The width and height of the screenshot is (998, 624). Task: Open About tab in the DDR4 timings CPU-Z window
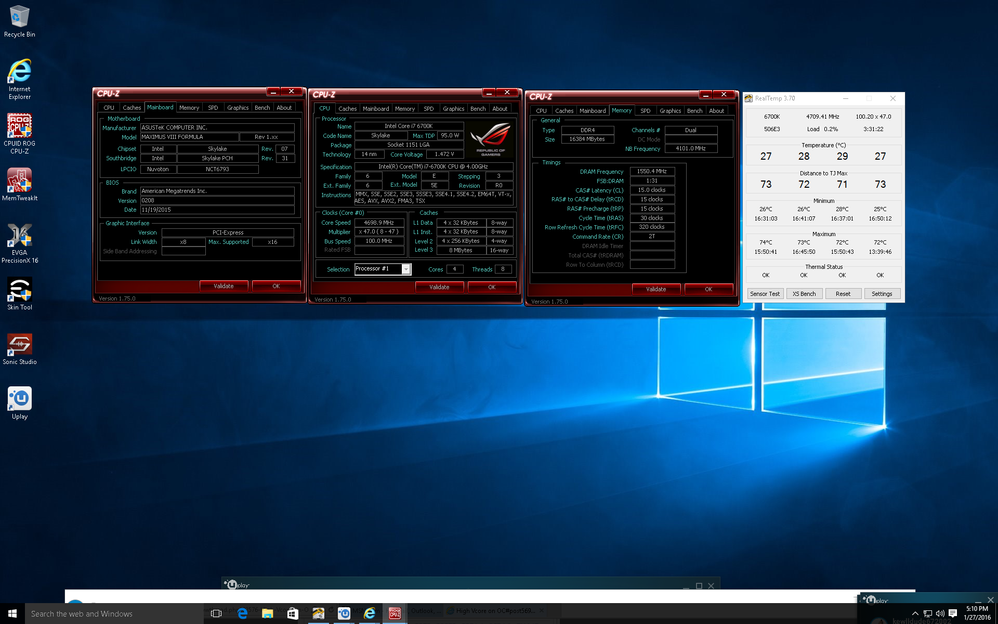click(x=716, y=111)
